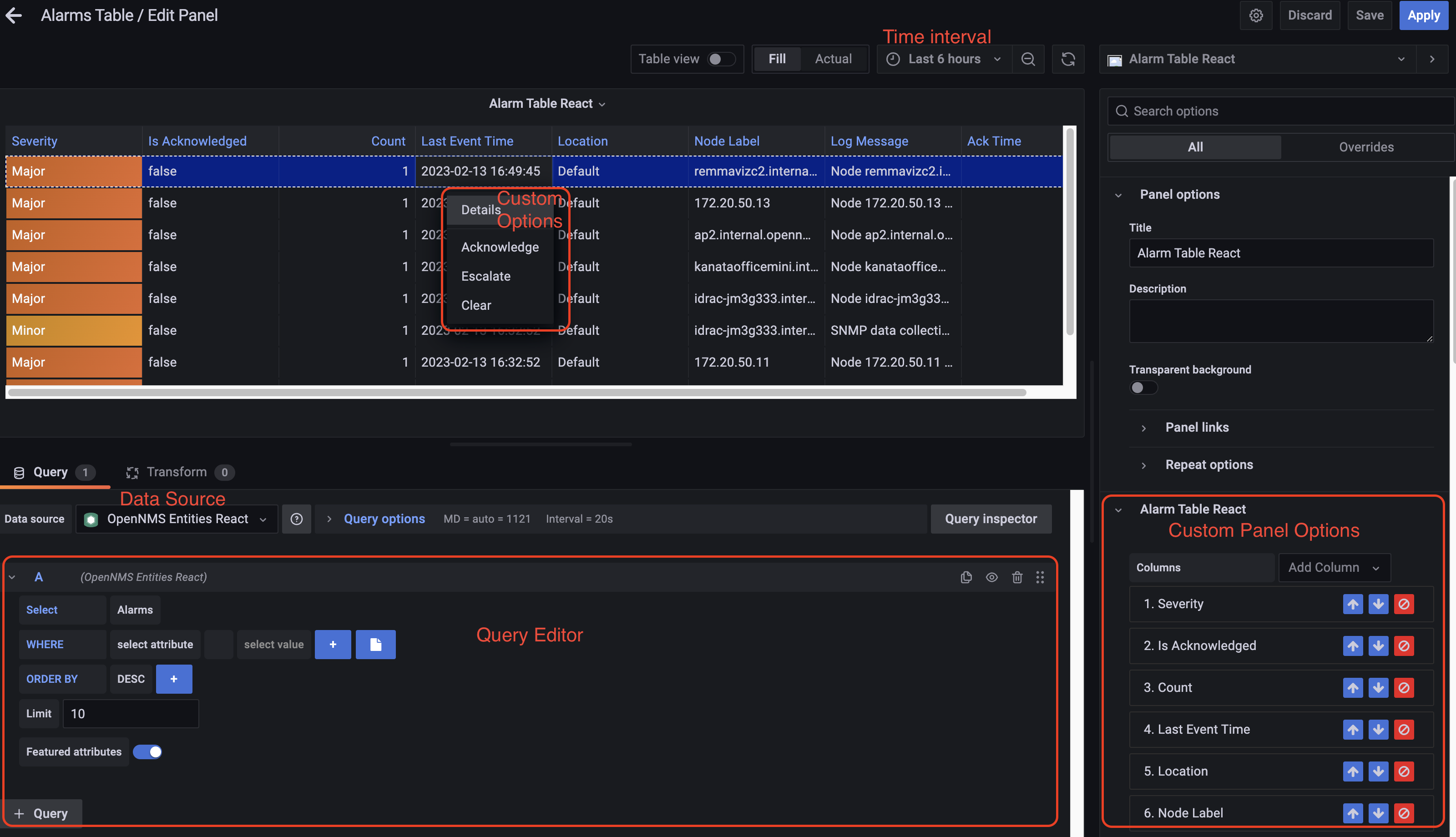Image resolution: width=1456 pixels, height=837 pixels.
Task: Zoom out the time range
Action: point(1028,59)
